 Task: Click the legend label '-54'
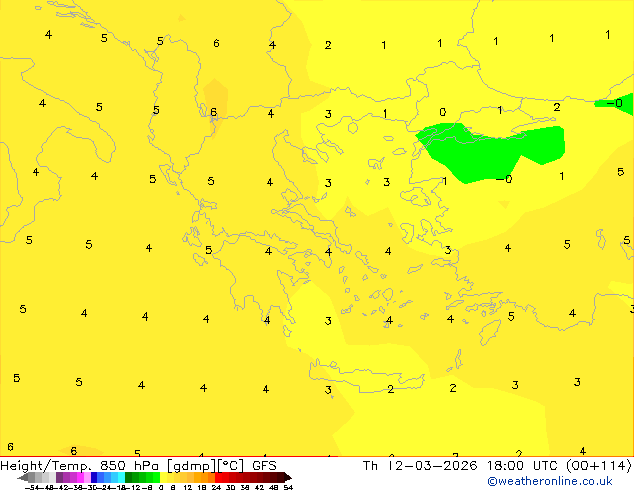[x=32, y=487]
